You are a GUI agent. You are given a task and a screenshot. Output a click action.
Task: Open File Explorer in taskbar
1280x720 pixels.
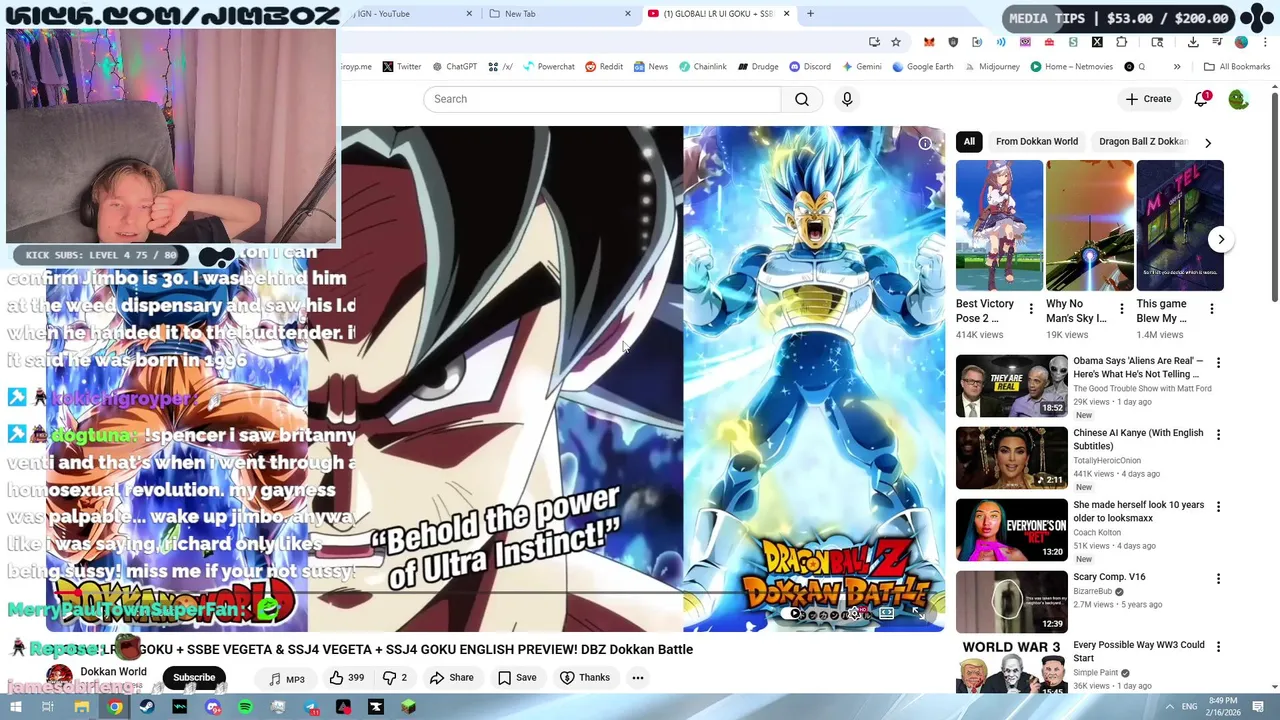81,707
